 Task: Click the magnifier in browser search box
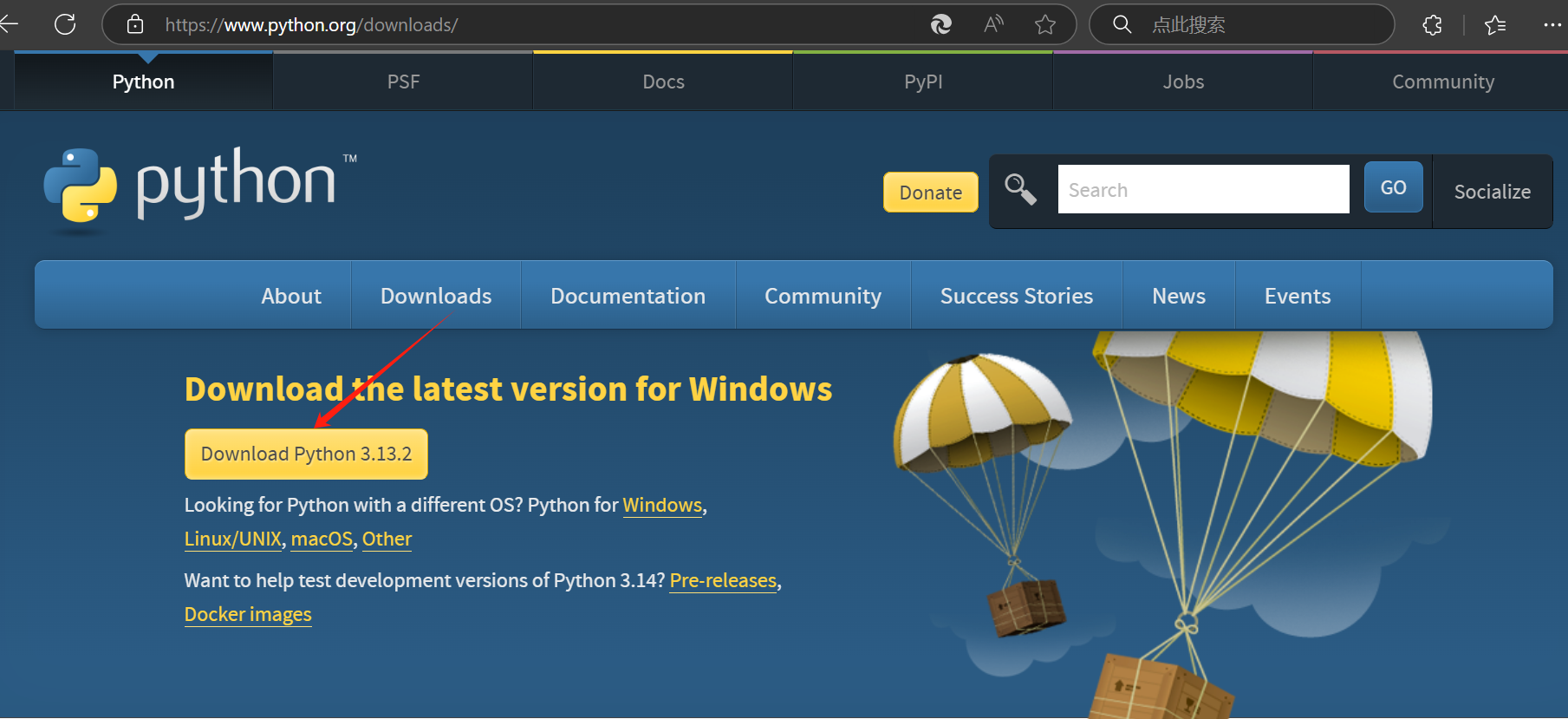(1122, 24)
